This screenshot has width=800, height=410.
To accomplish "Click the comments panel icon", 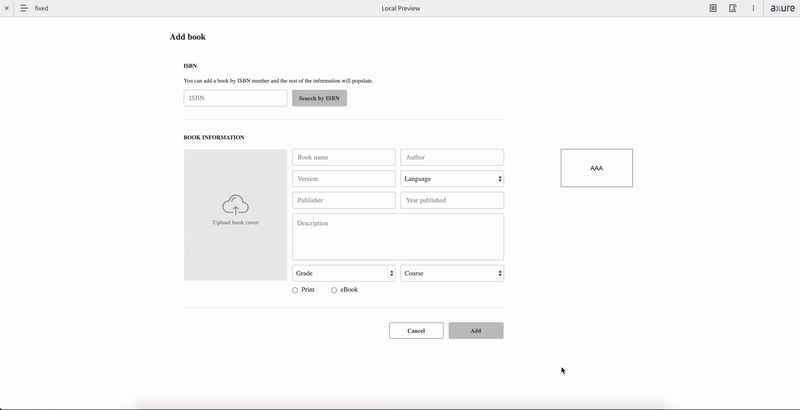I will click(733, 8).
